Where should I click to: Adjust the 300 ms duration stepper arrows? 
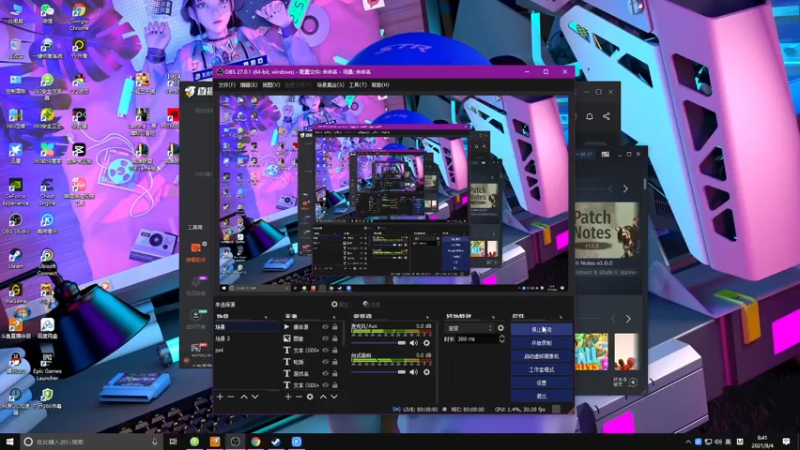(x=502, y=339)
